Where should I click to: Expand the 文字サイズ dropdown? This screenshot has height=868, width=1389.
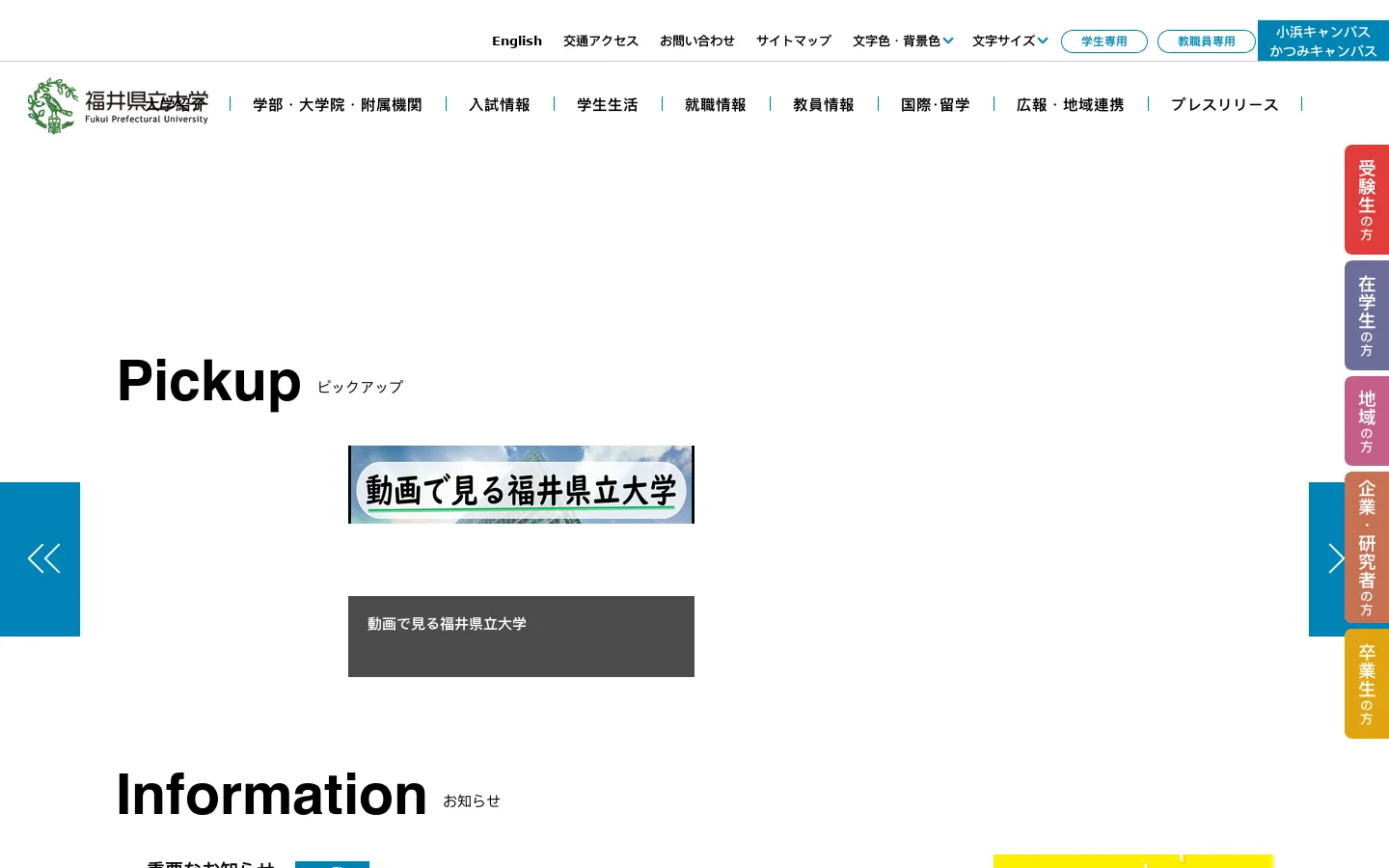[x=1010, y=41]
